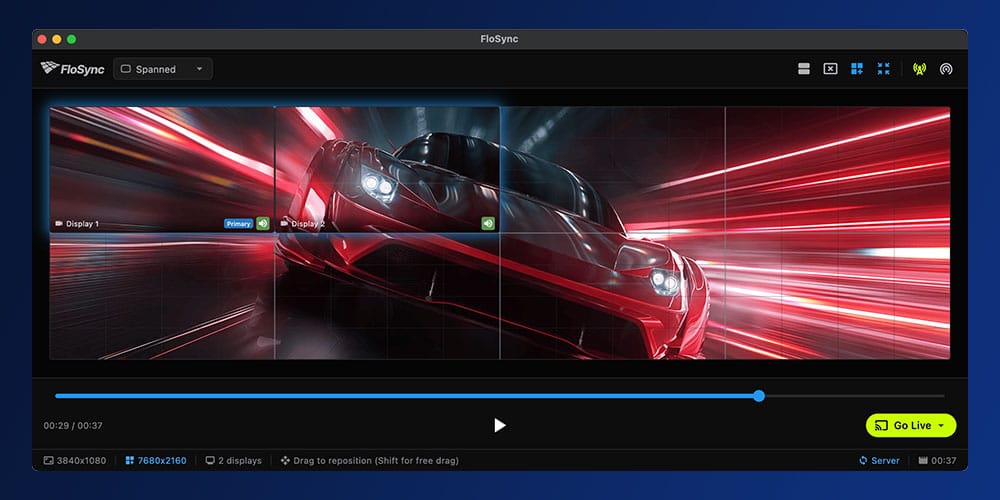
Task: Click the clear display icon with X
Action: [x=830, y=69]
